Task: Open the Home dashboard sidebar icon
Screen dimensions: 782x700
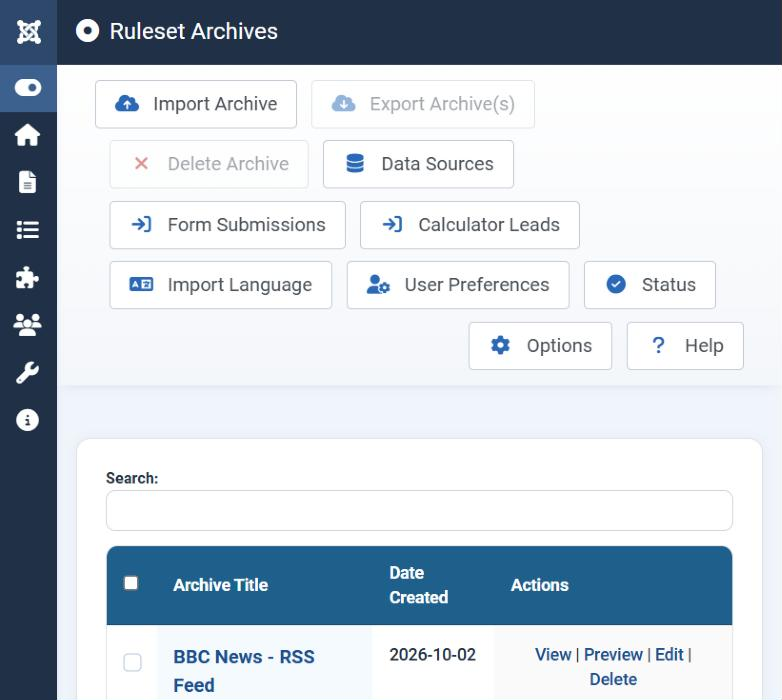Action: 27,135
